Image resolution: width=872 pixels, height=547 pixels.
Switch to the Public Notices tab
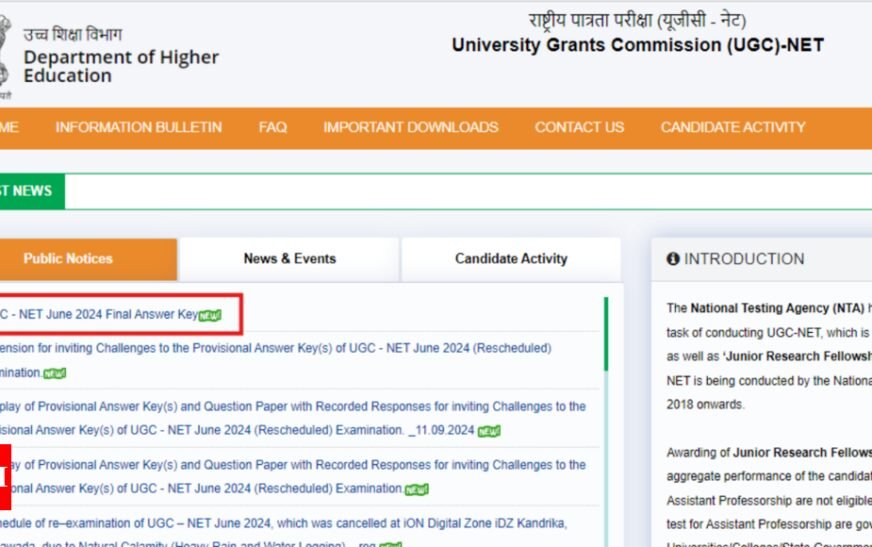pos(88,259)
